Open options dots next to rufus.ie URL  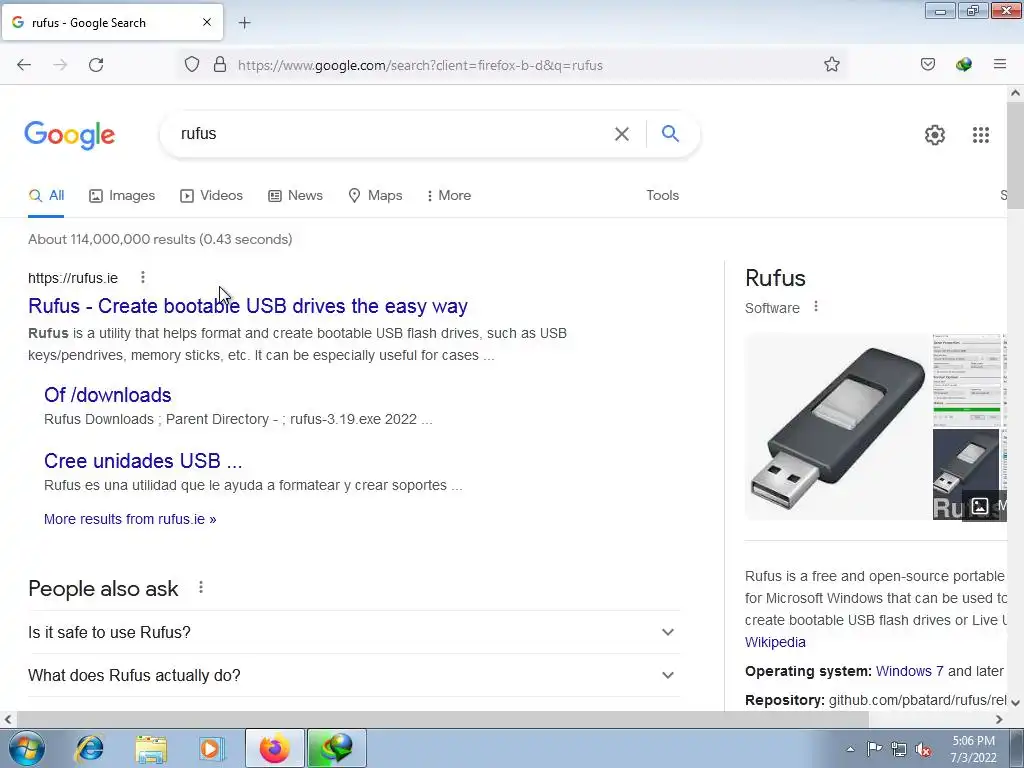coord(142,278)
